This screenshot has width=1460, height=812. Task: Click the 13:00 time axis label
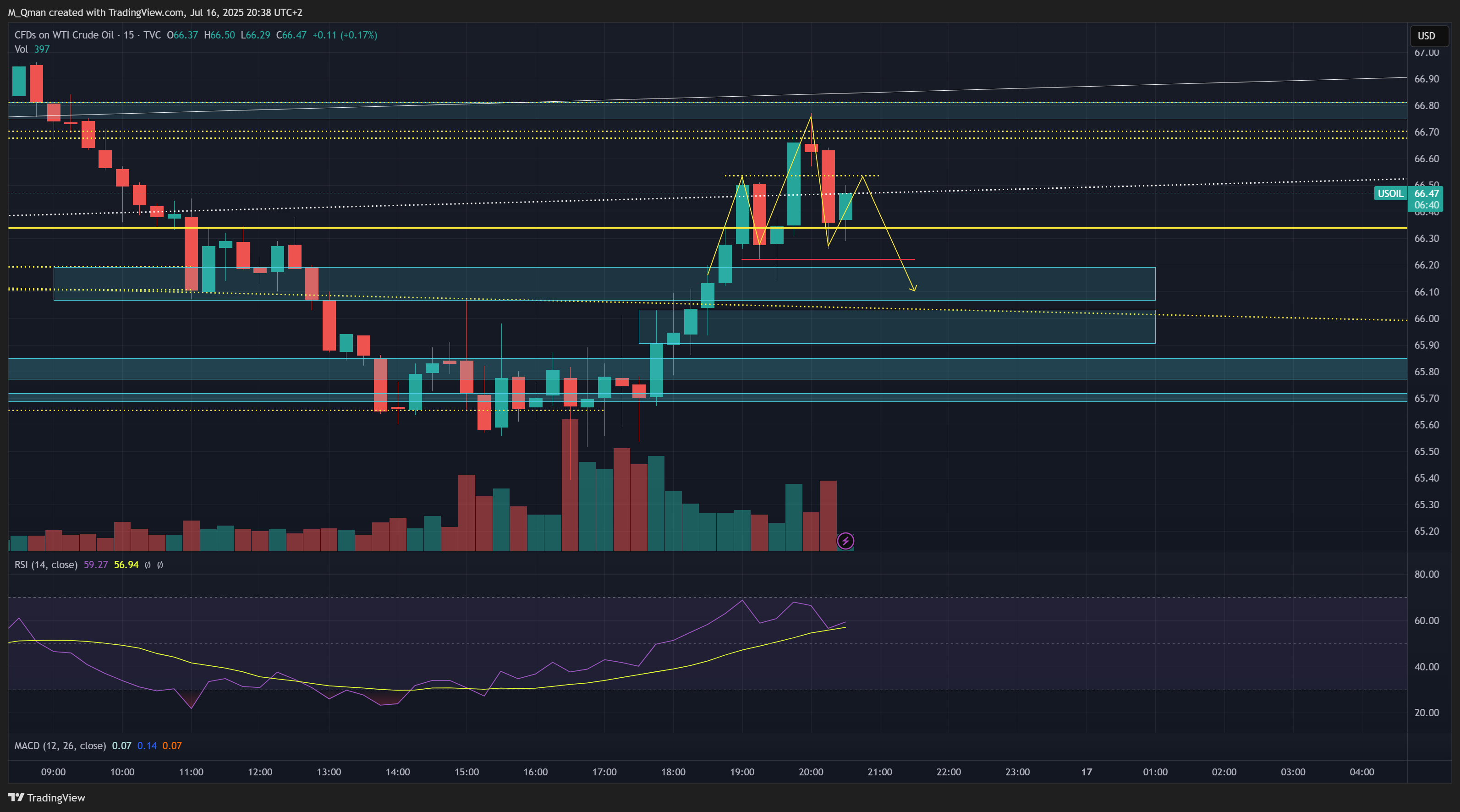329,772
